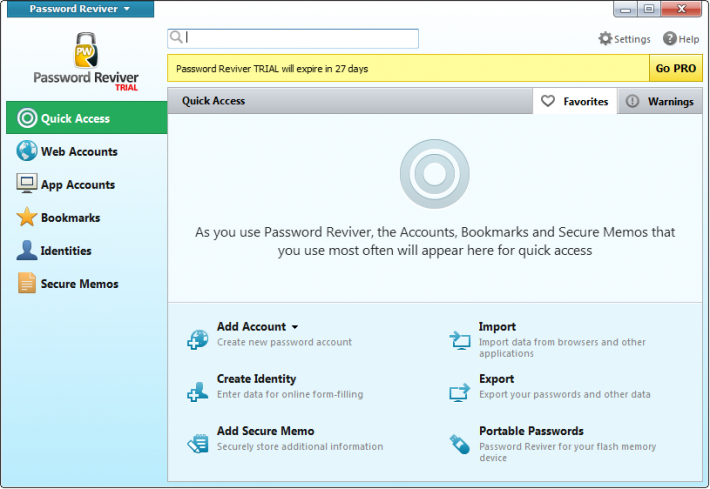Click the Web Accounts globe icon
The height and width of the screenshot is (489, 710).
click(27, 151)
